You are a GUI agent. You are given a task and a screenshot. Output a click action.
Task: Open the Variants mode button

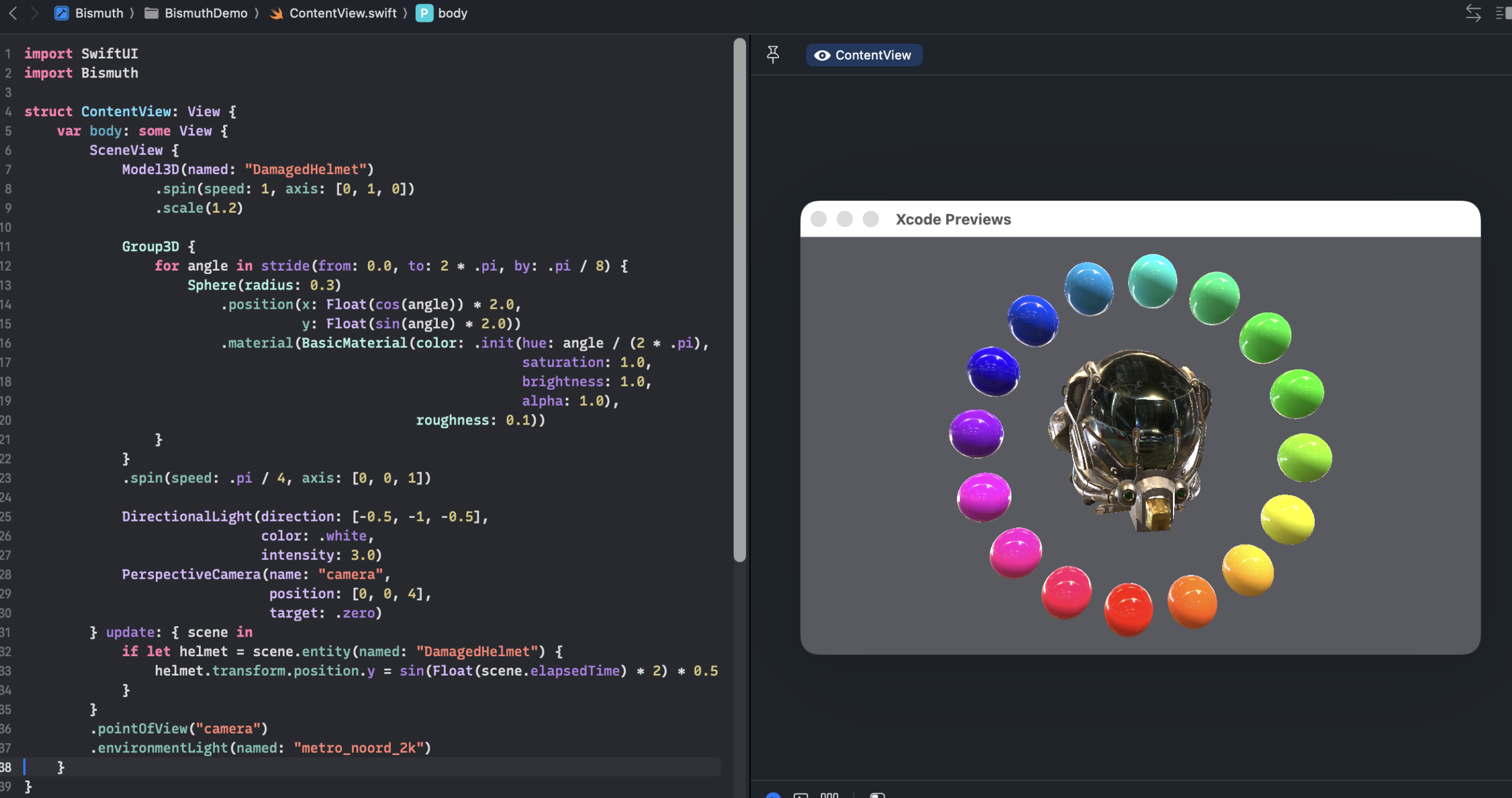829,795
